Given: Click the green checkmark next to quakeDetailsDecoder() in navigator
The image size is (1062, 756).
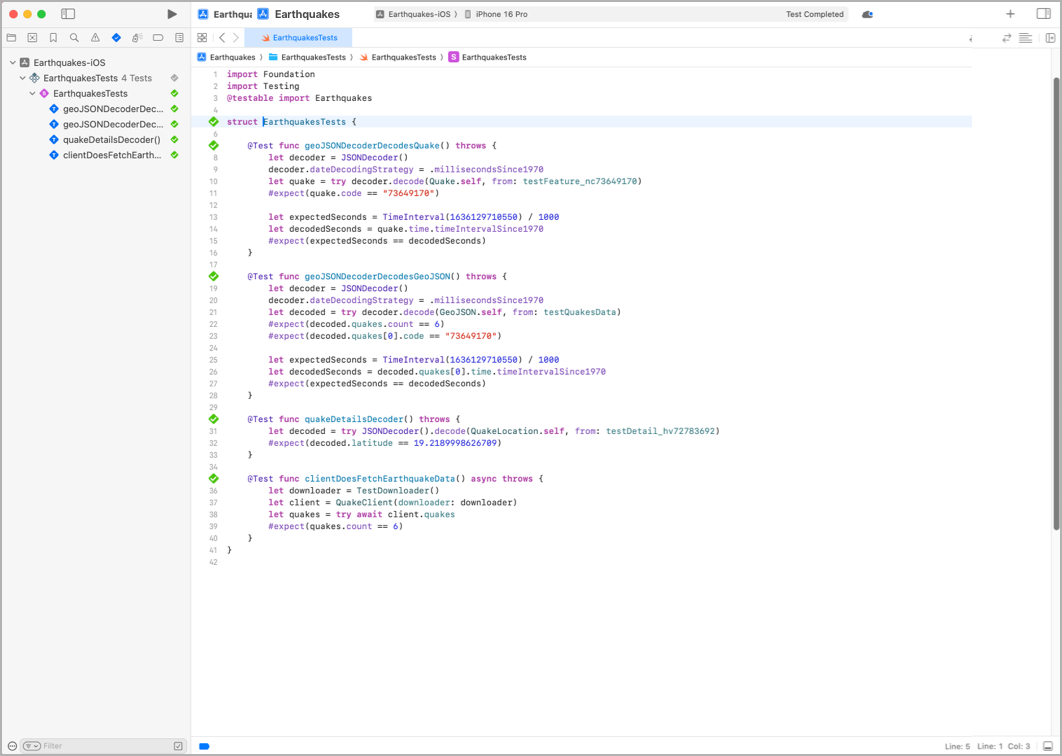Looking at the screenshot, I should (x=174, y=140).
